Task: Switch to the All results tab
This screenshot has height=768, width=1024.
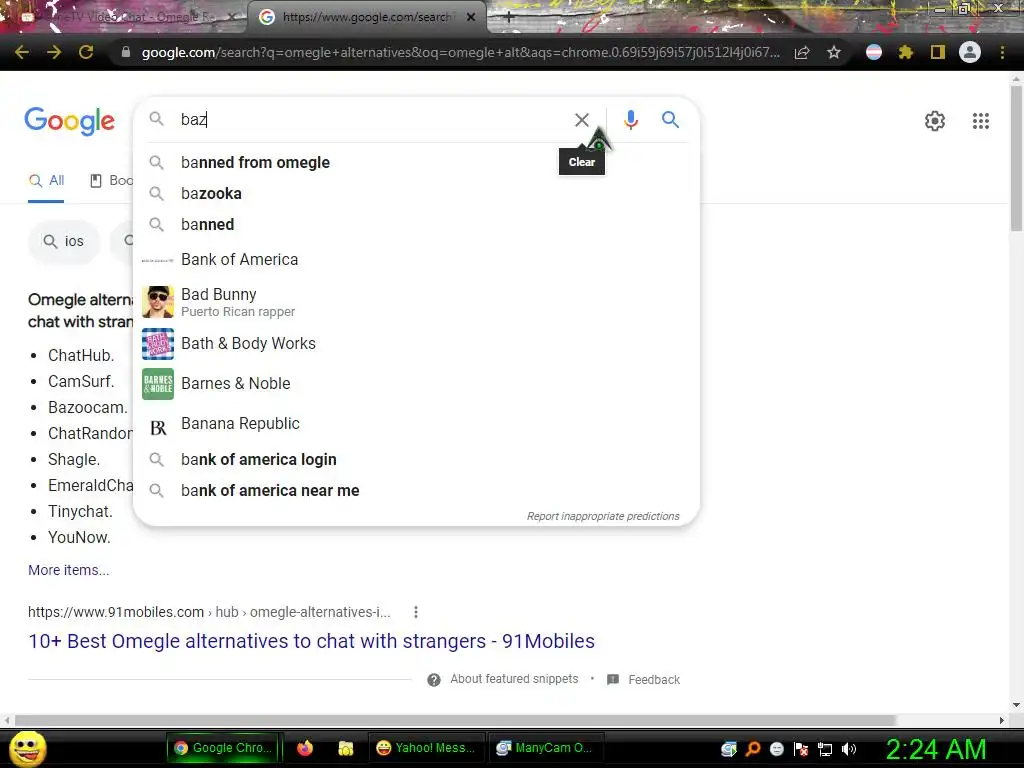Action: [x=46, y=181]
